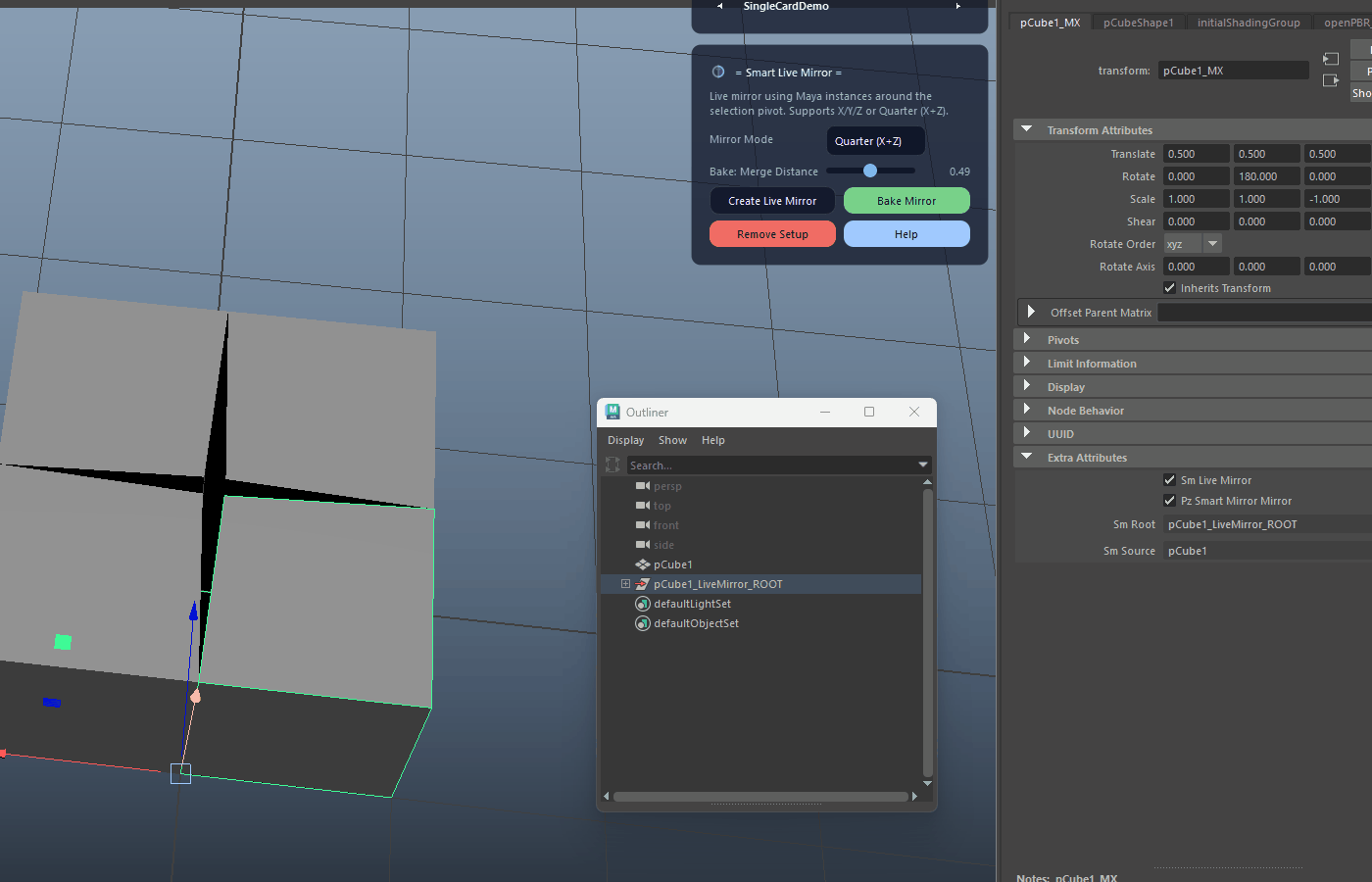Select defaultObjectSet in the Outliner

696,623
